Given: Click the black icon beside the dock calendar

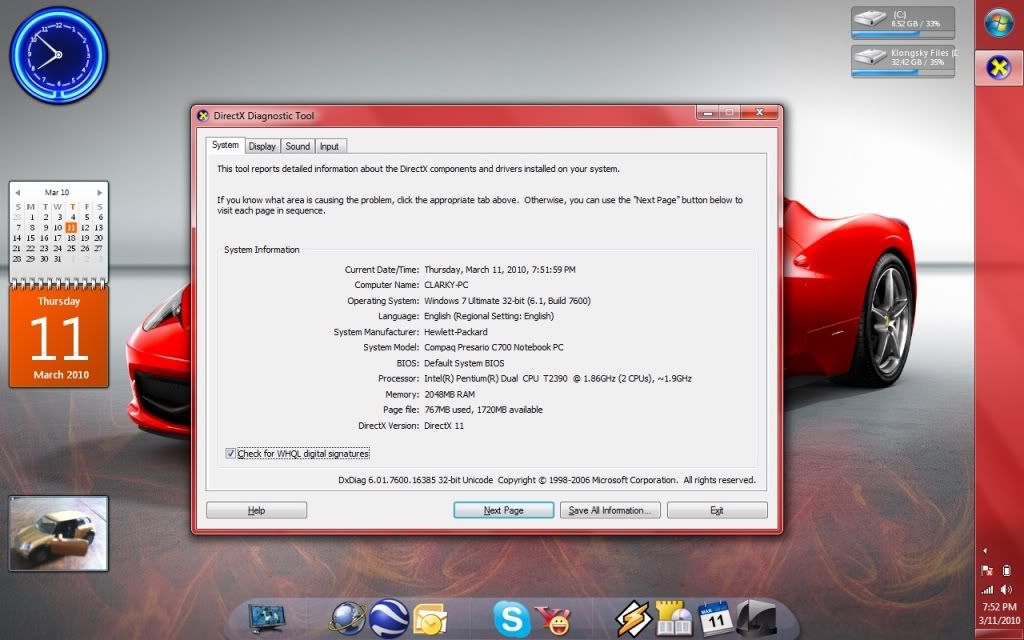Looking at the screenshot, I should [x=756, y=618].
